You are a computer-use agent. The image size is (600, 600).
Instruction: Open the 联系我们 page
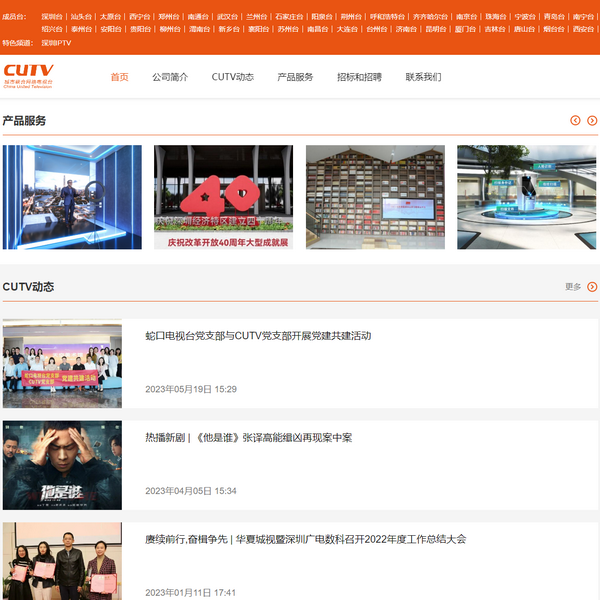[423, 77]
